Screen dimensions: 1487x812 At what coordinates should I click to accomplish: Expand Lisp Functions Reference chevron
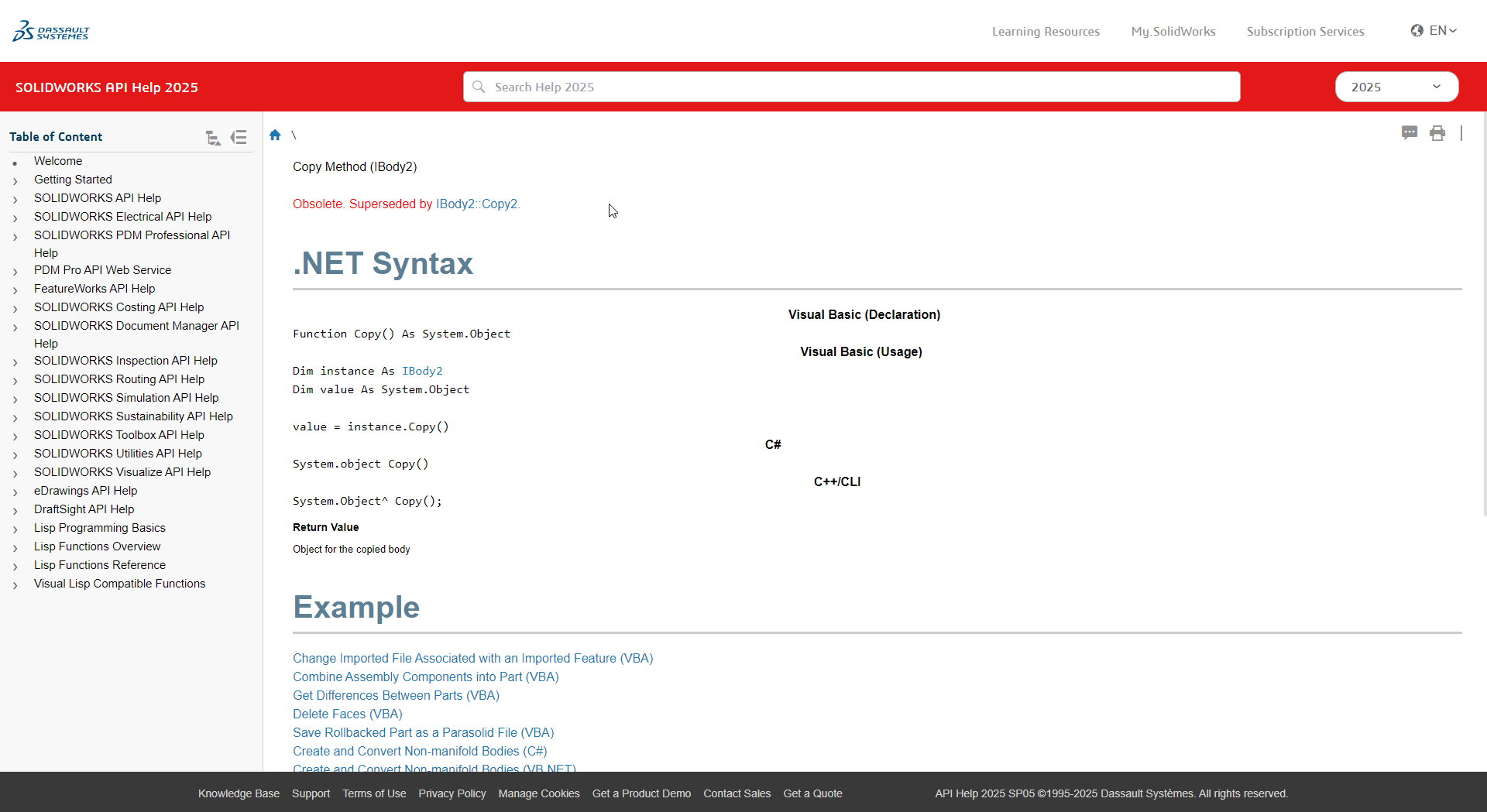click(x=15, y=567)
